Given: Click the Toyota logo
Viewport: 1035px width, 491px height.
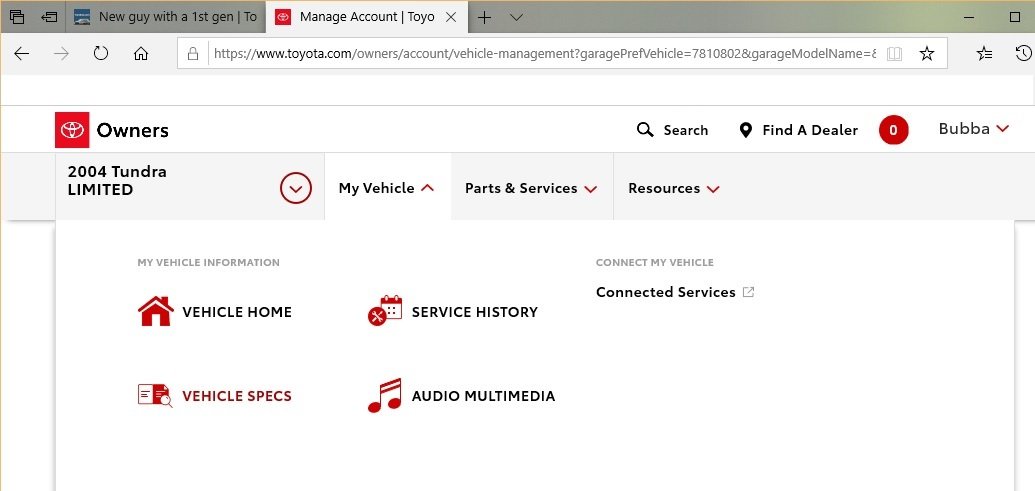Looking at the screenshot, I should pyautogui.click(x=72, y=130).
